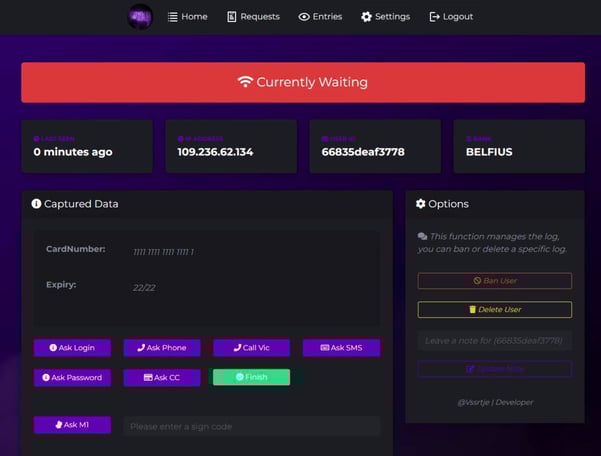This screenshot has height=456, width=601.
Task: Go to the Requests page
Action: (x=253, y=17)
